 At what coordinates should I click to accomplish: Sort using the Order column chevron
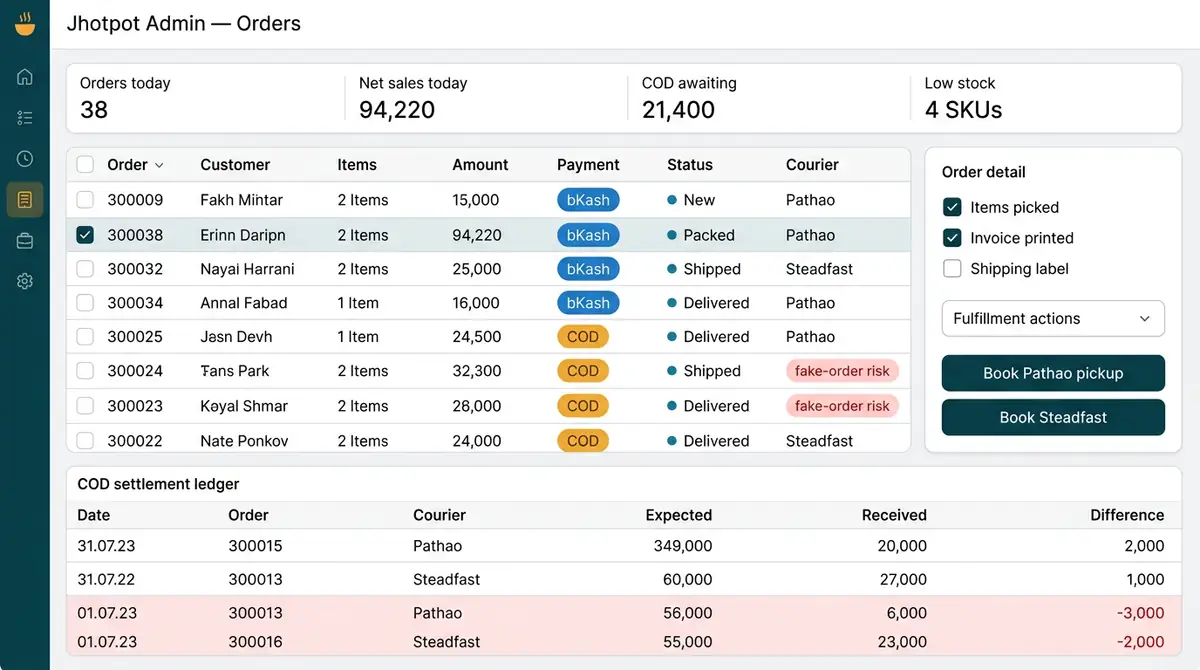159,165
